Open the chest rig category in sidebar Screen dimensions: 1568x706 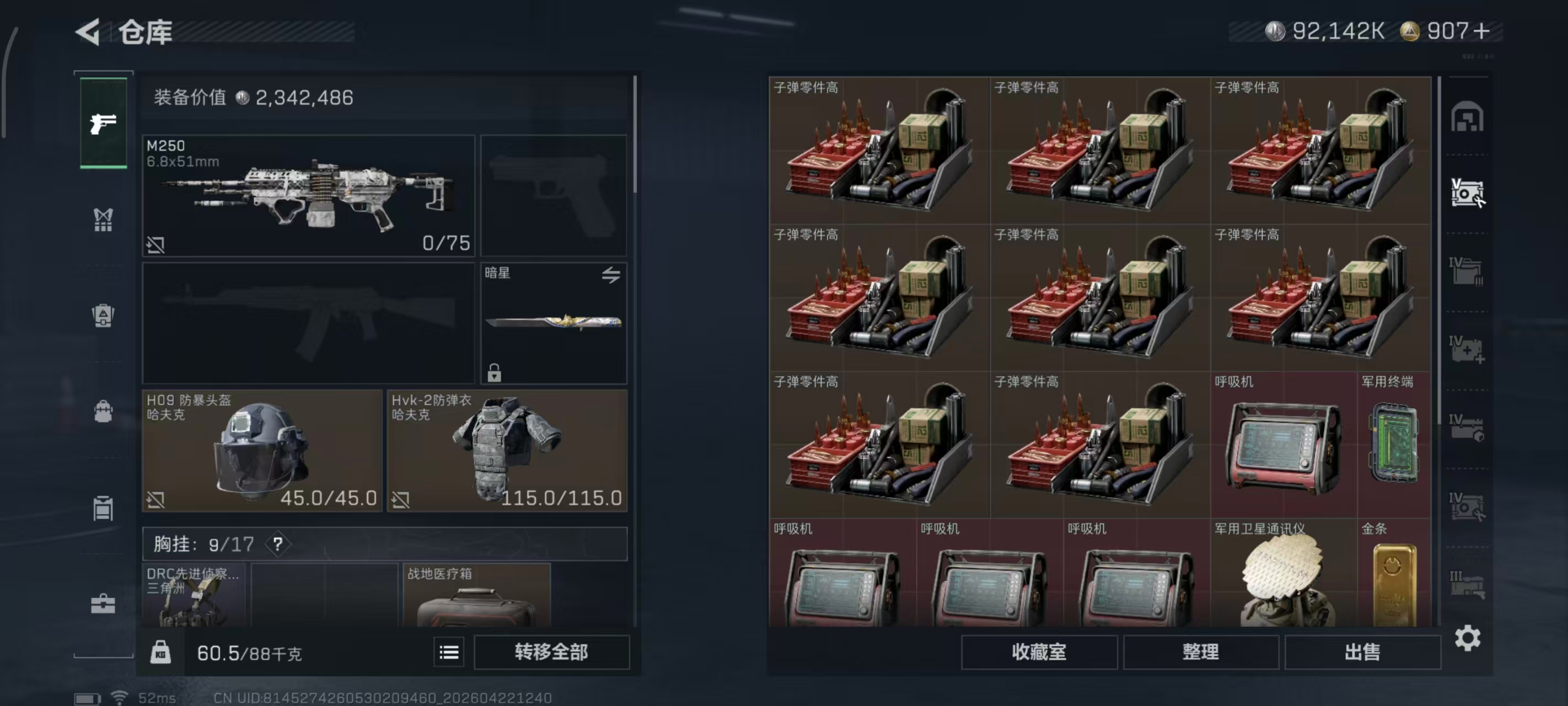click(104, 220)
